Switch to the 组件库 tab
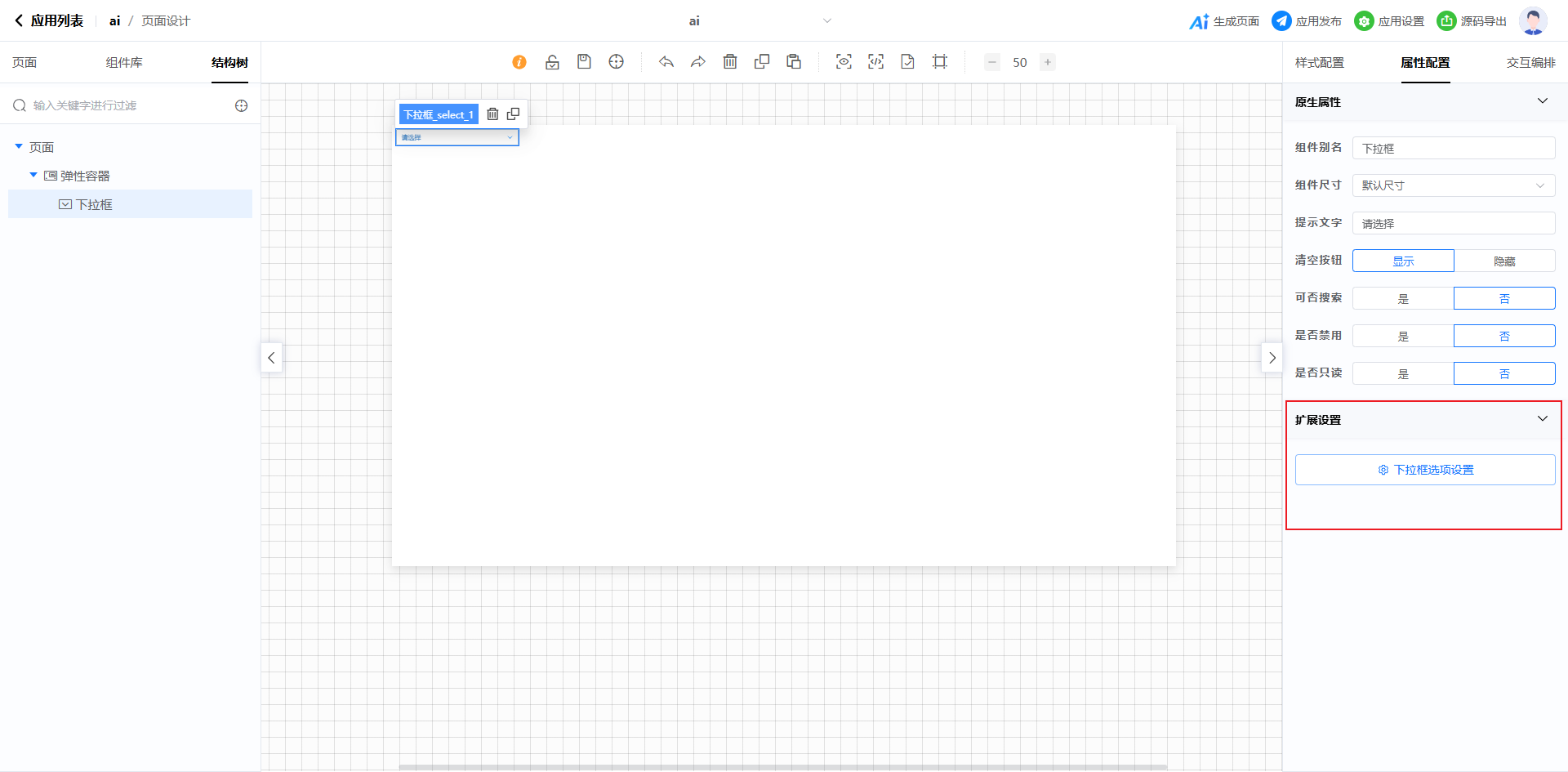 (124, 63)
